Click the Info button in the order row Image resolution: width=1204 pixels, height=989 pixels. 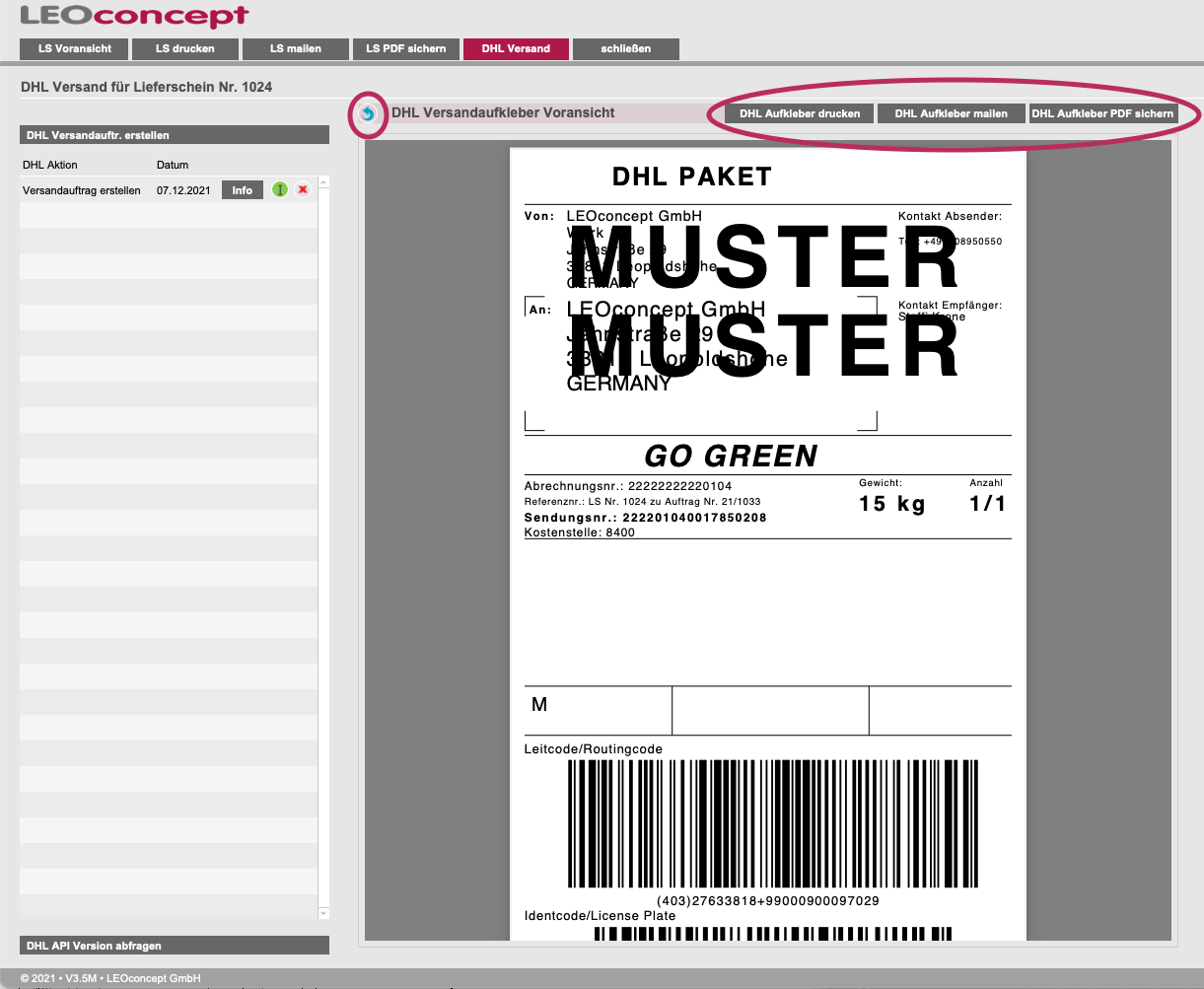pyautogui.click(x=243, y=190)
